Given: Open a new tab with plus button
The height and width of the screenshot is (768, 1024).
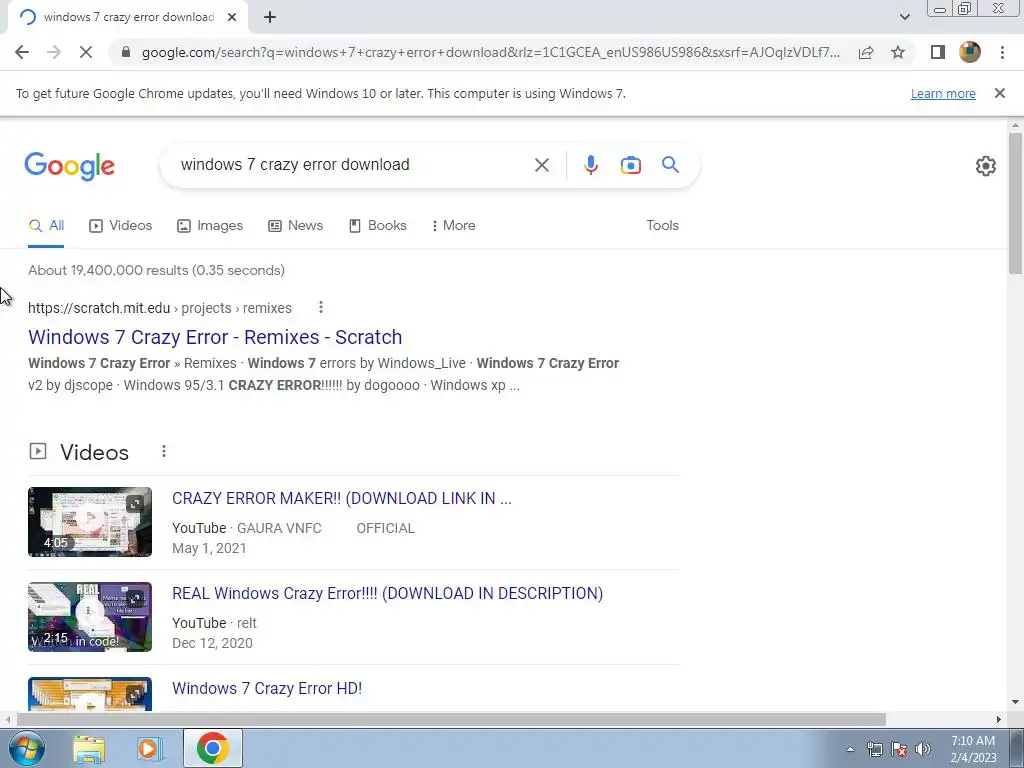Looking at the screenshot, I should click(270, 18).
